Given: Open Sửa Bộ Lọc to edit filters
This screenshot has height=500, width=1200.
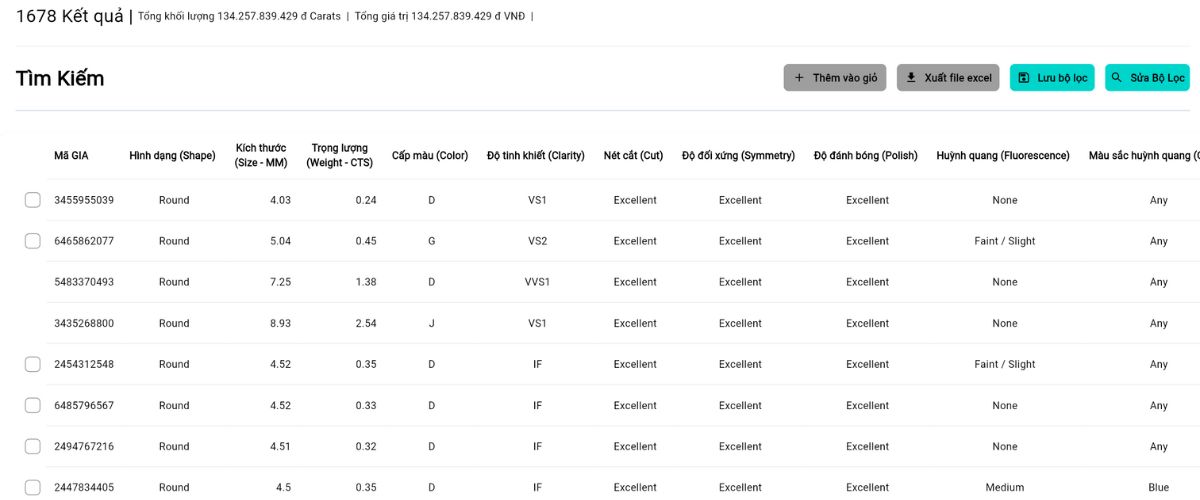Looking at the screenshot, I should click(1147, 78).
